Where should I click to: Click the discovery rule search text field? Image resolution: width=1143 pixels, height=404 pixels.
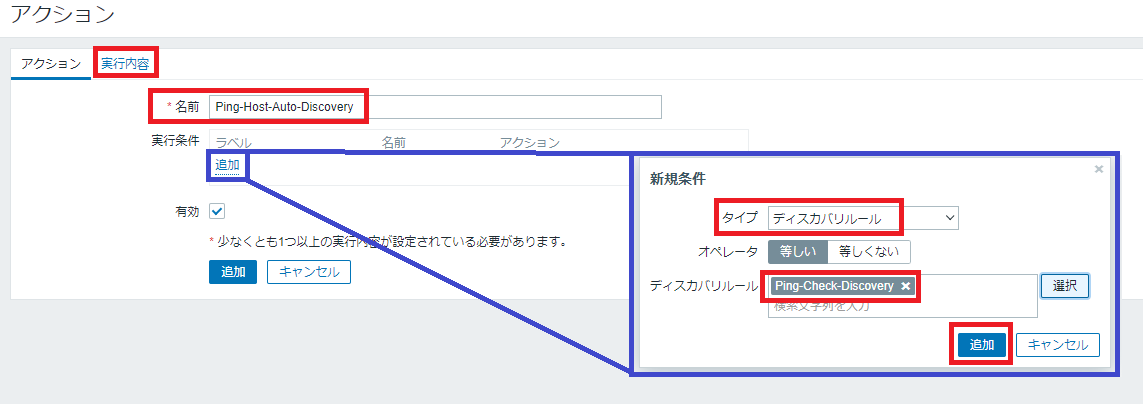[x=900, y=307]
